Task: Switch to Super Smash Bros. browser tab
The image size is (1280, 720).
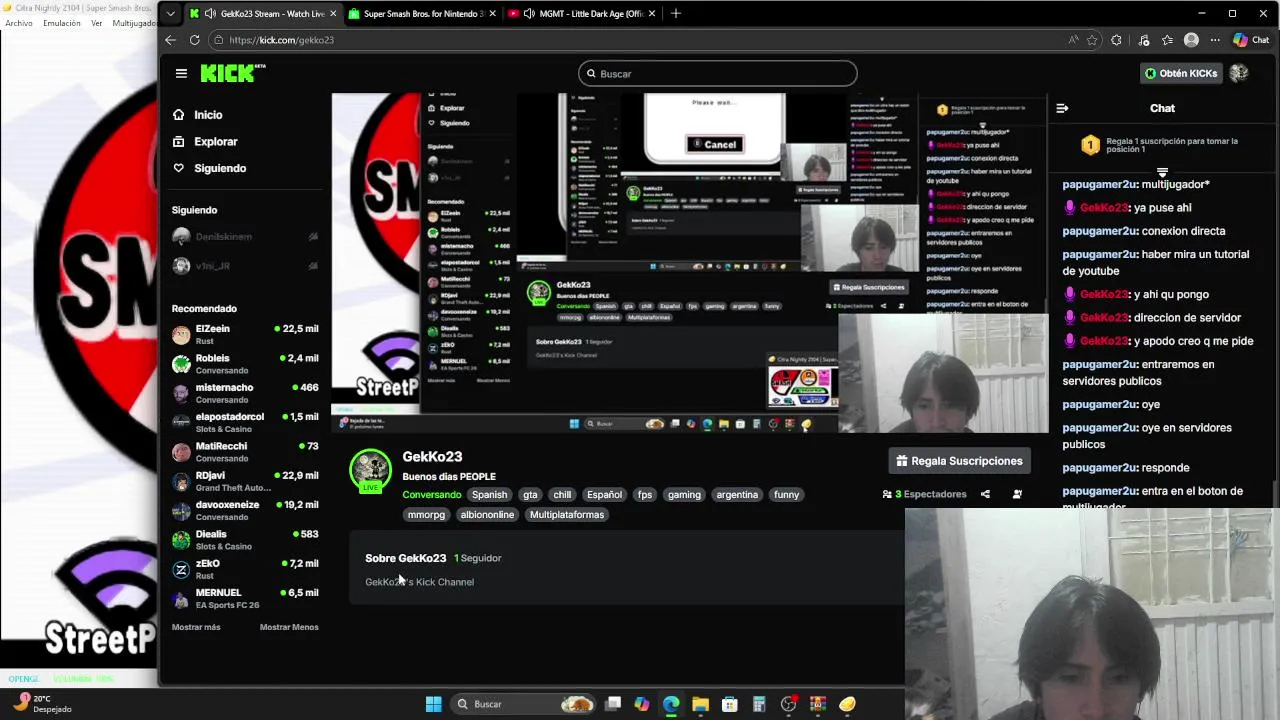Action: tap(421, 14)
